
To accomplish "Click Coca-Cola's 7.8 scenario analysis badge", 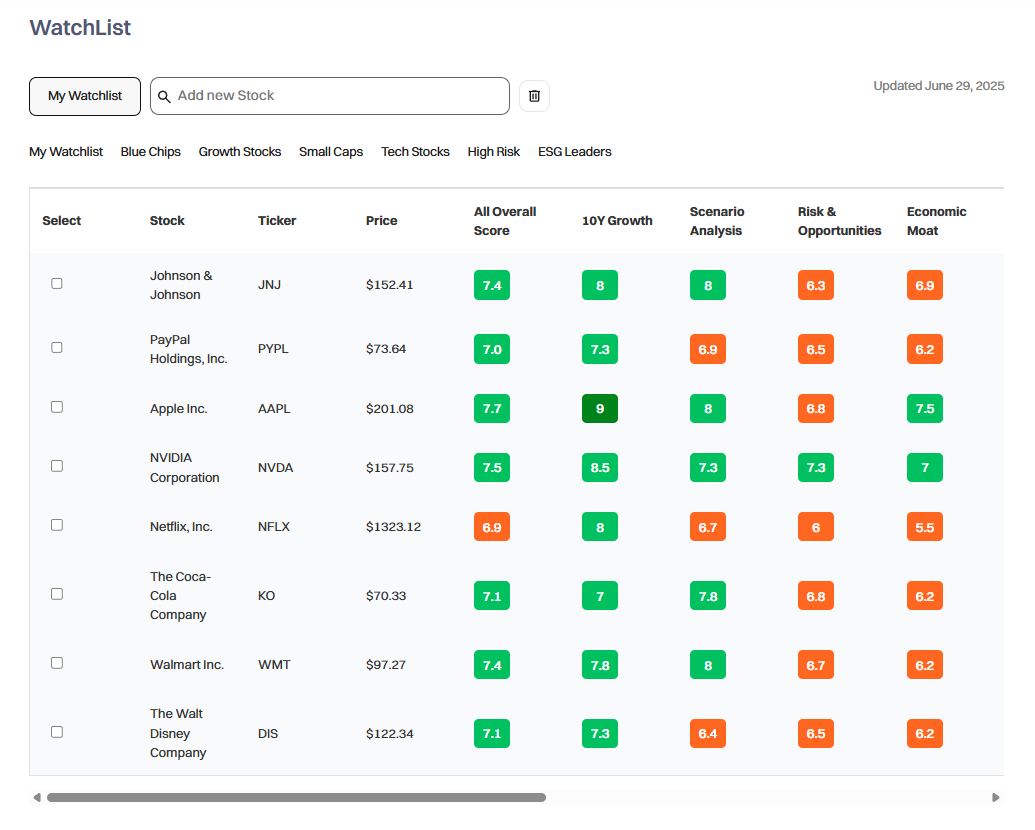I will click(x=708, y=596).
